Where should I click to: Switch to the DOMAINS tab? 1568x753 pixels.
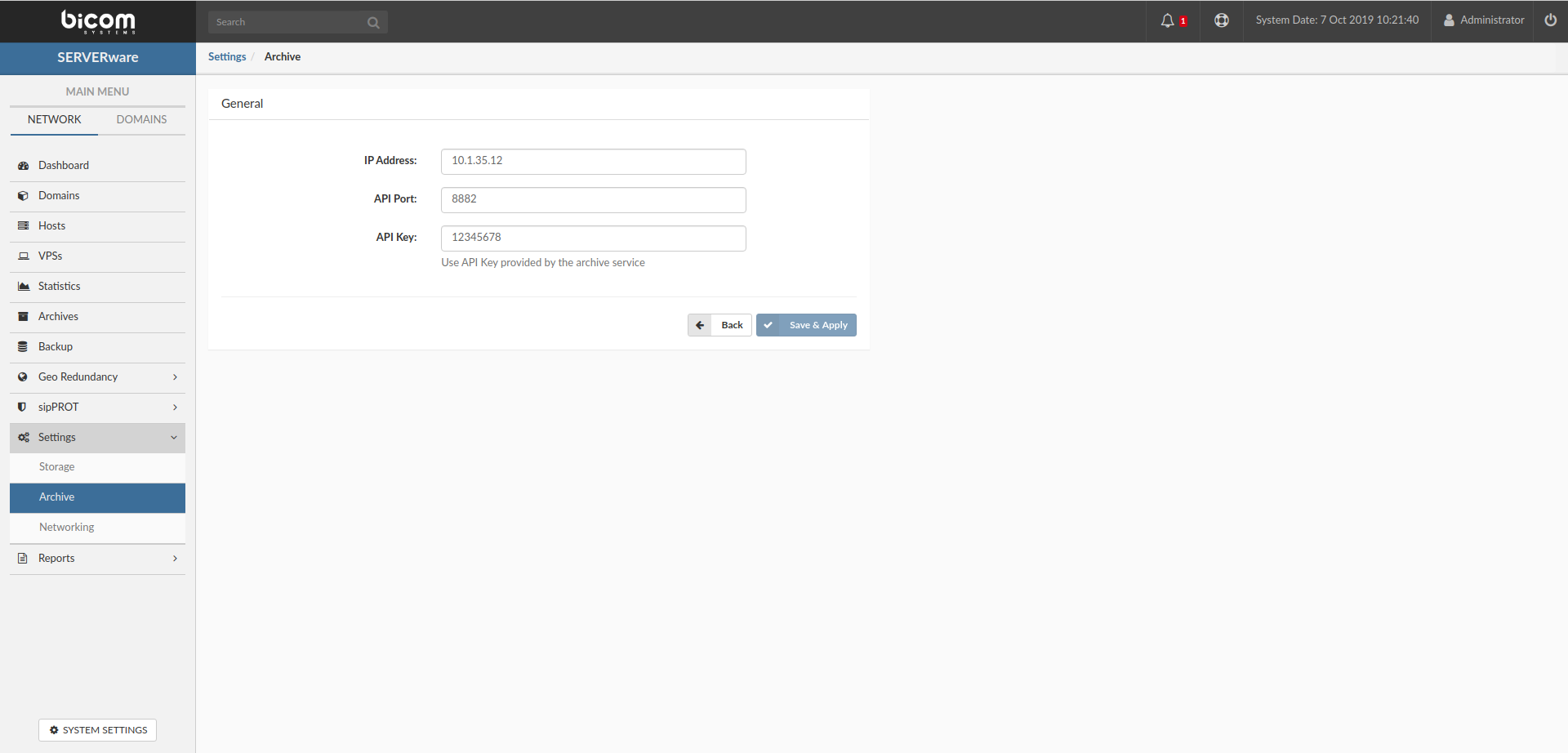(x=141, y=119)
